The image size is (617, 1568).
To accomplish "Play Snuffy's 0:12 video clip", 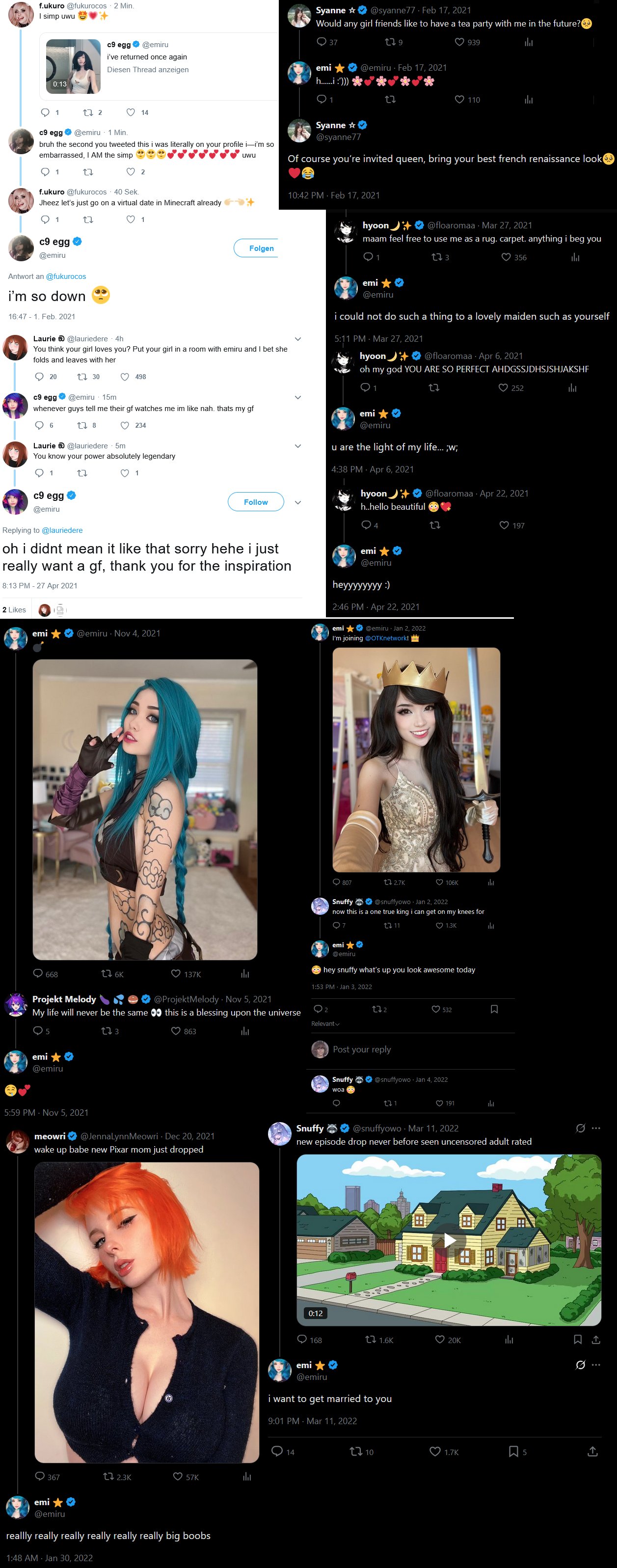I will click(x=449, y=1239).
